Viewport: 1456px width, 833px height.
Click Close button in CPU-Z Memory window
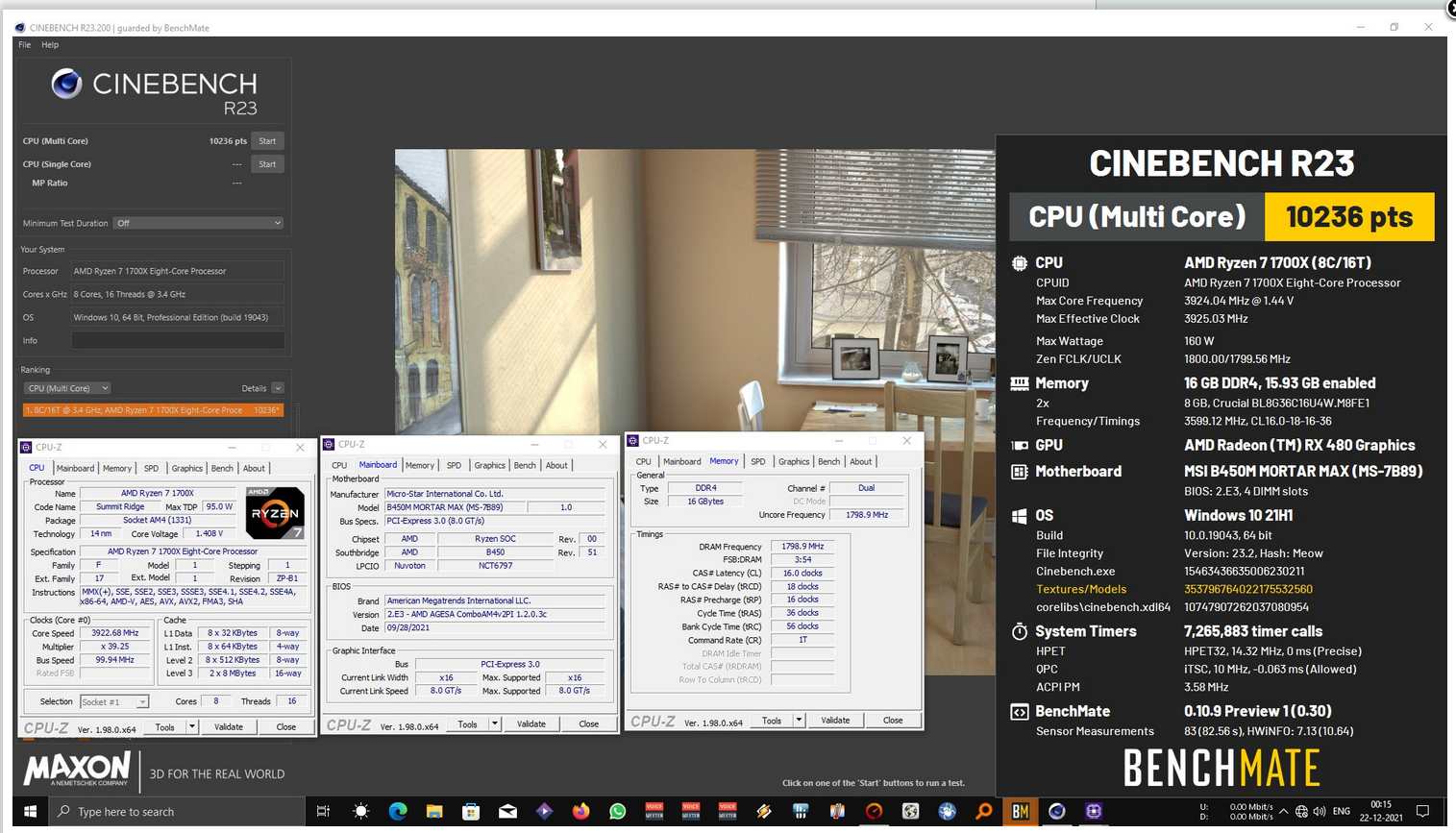[893, 721]
